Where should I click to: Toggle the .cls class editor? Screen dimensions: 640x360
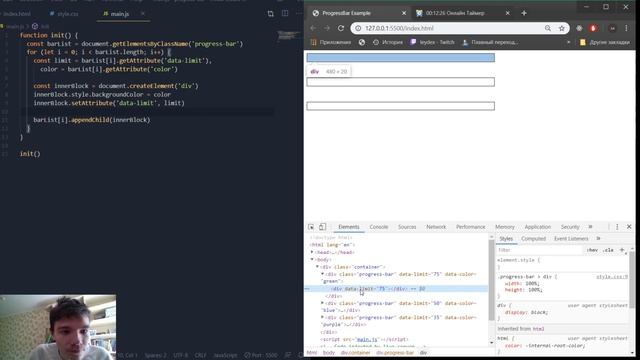[x=609, y=250]
